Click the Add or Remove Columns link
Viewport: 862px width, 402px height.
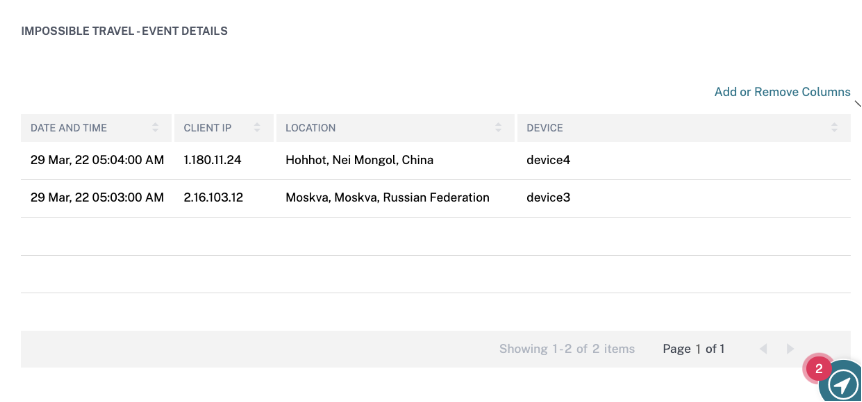click(781, 92)
